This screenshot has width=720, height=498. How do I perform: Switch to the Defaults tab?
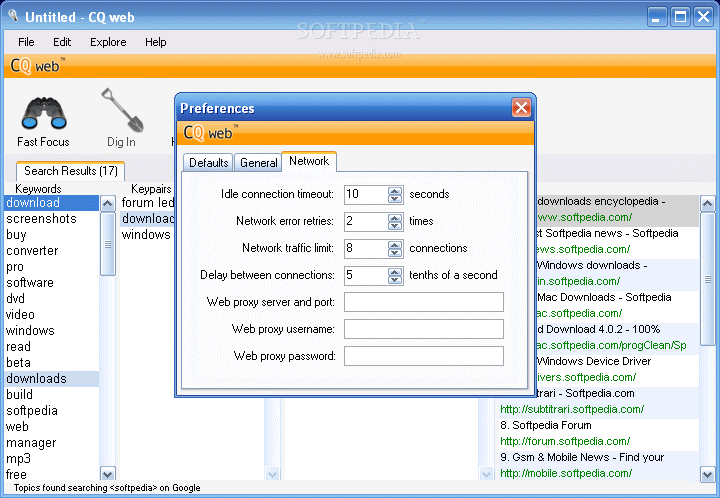tap(208, 162)
